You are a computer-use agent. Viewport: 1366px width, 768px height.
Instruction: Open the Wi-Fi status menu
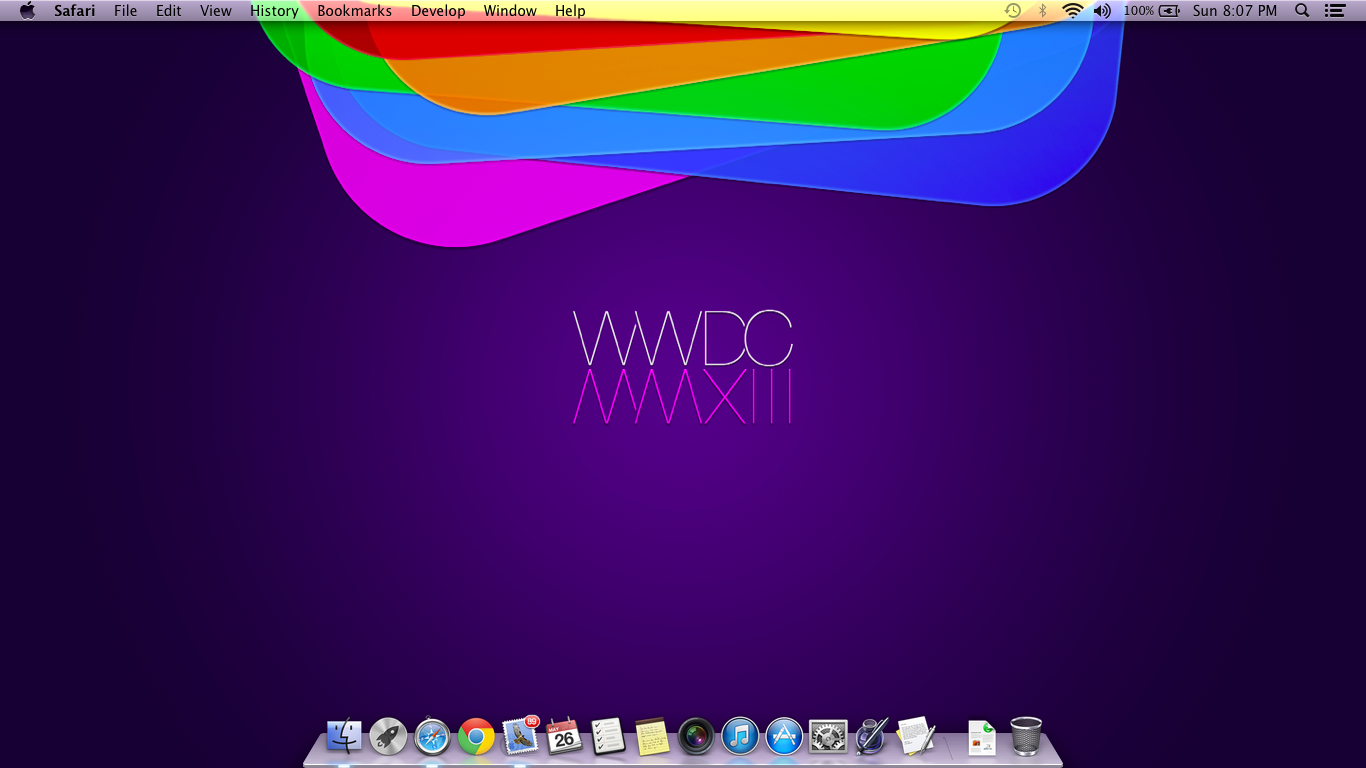click(x=1073, y=11)
